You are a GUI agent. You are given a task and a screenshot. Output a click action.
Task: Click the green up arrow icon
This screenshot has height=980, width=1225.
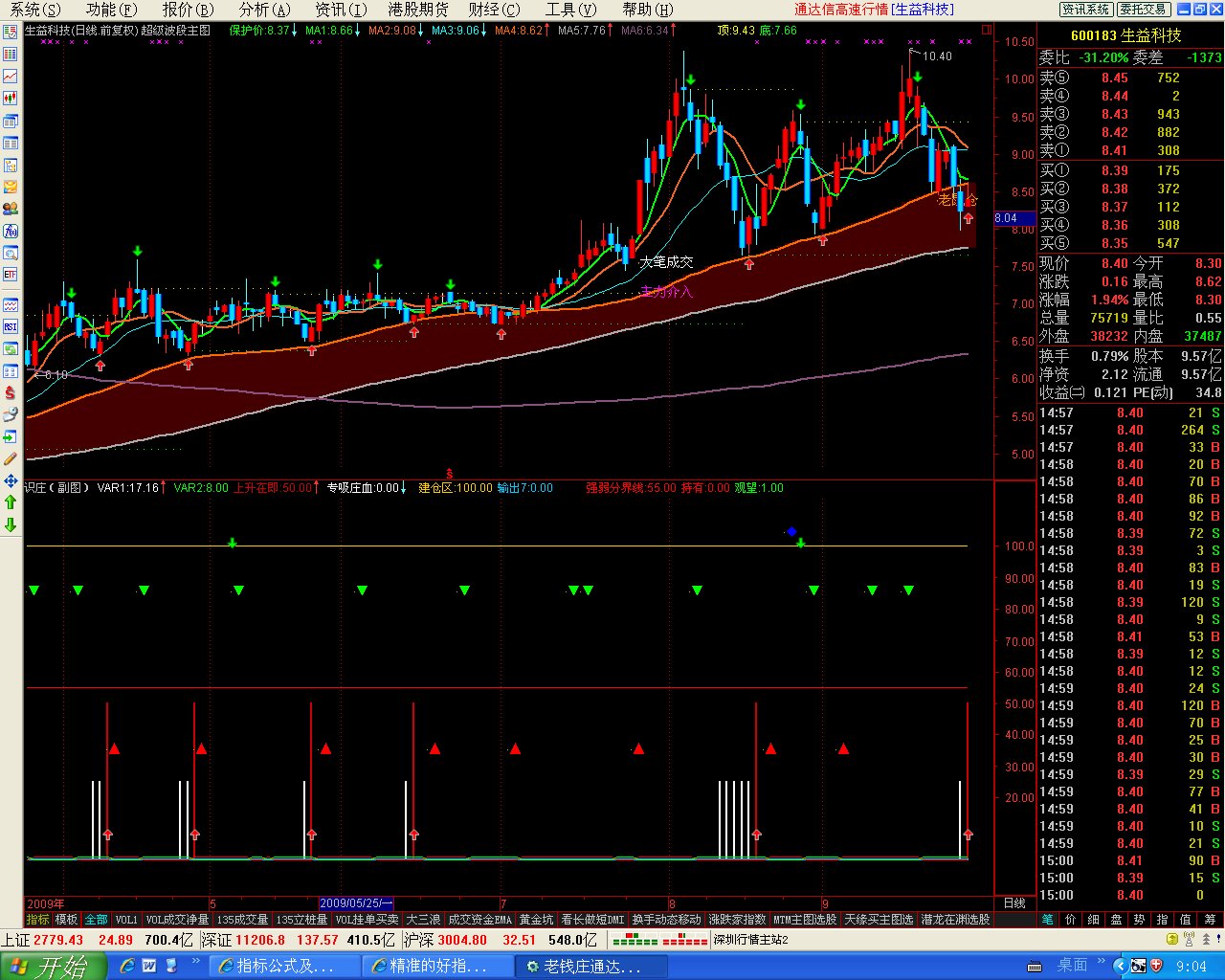(x=11, y=502)
